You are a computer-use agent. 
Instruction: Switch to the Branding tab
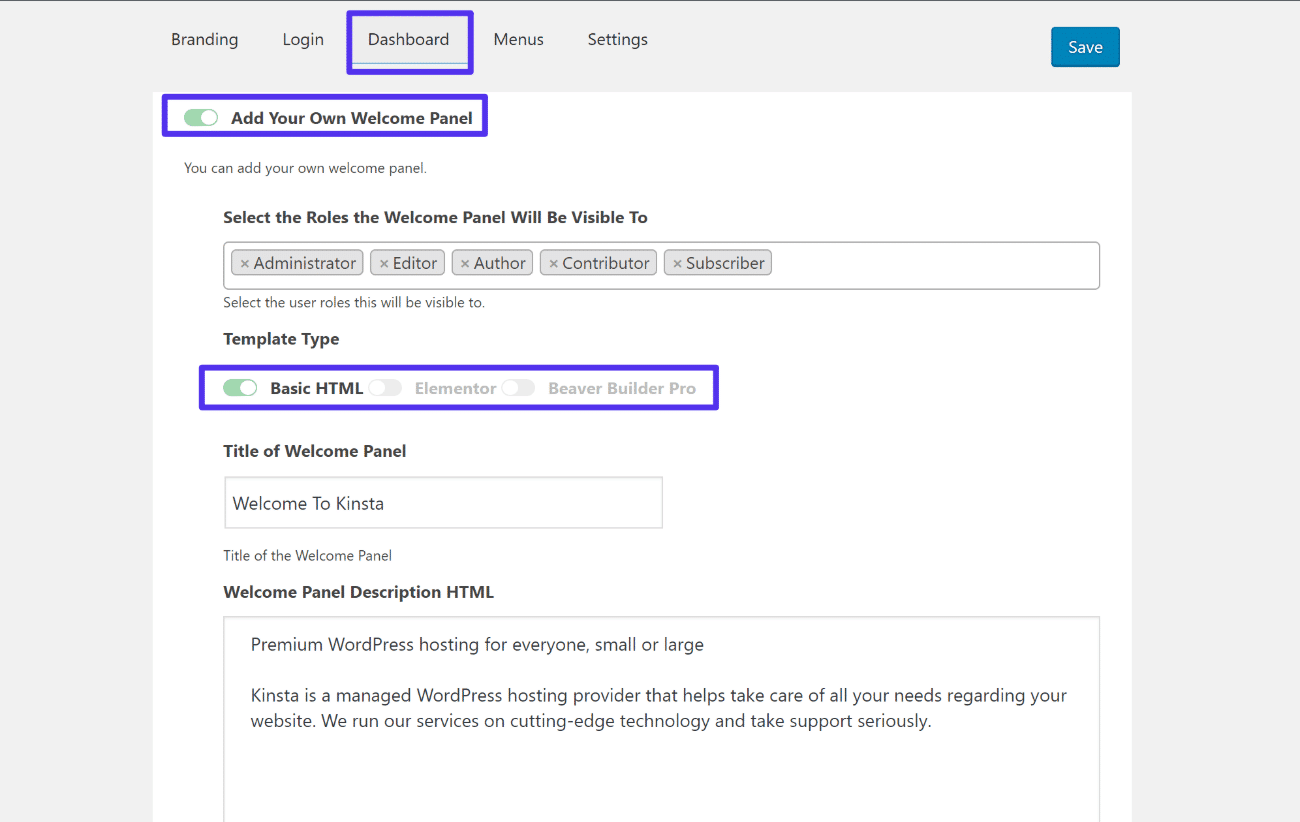click(x=204, y=39)
